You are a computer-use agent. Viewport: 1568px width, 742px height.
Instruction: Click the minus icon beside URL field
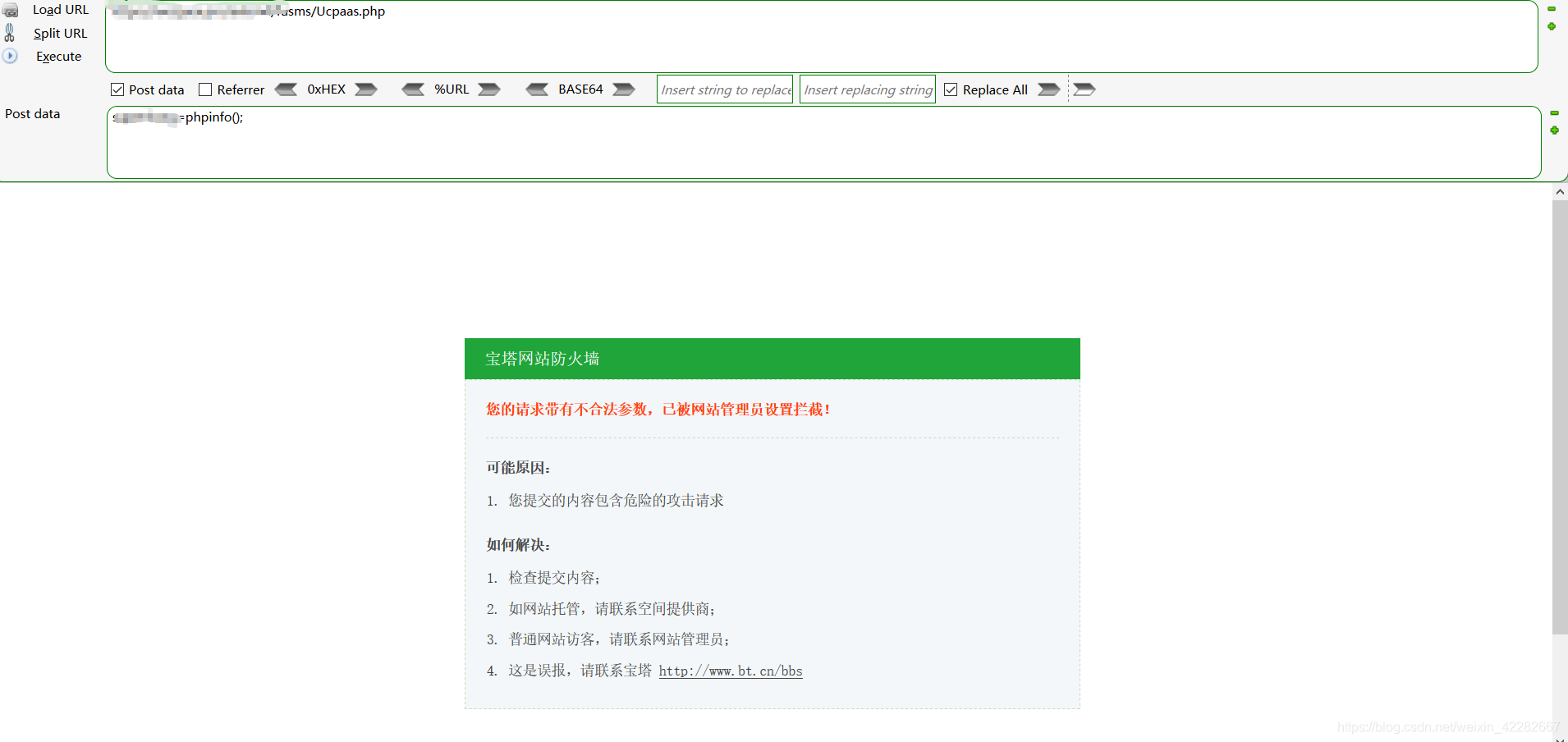pyautogui.click(x=1552, y=9)
